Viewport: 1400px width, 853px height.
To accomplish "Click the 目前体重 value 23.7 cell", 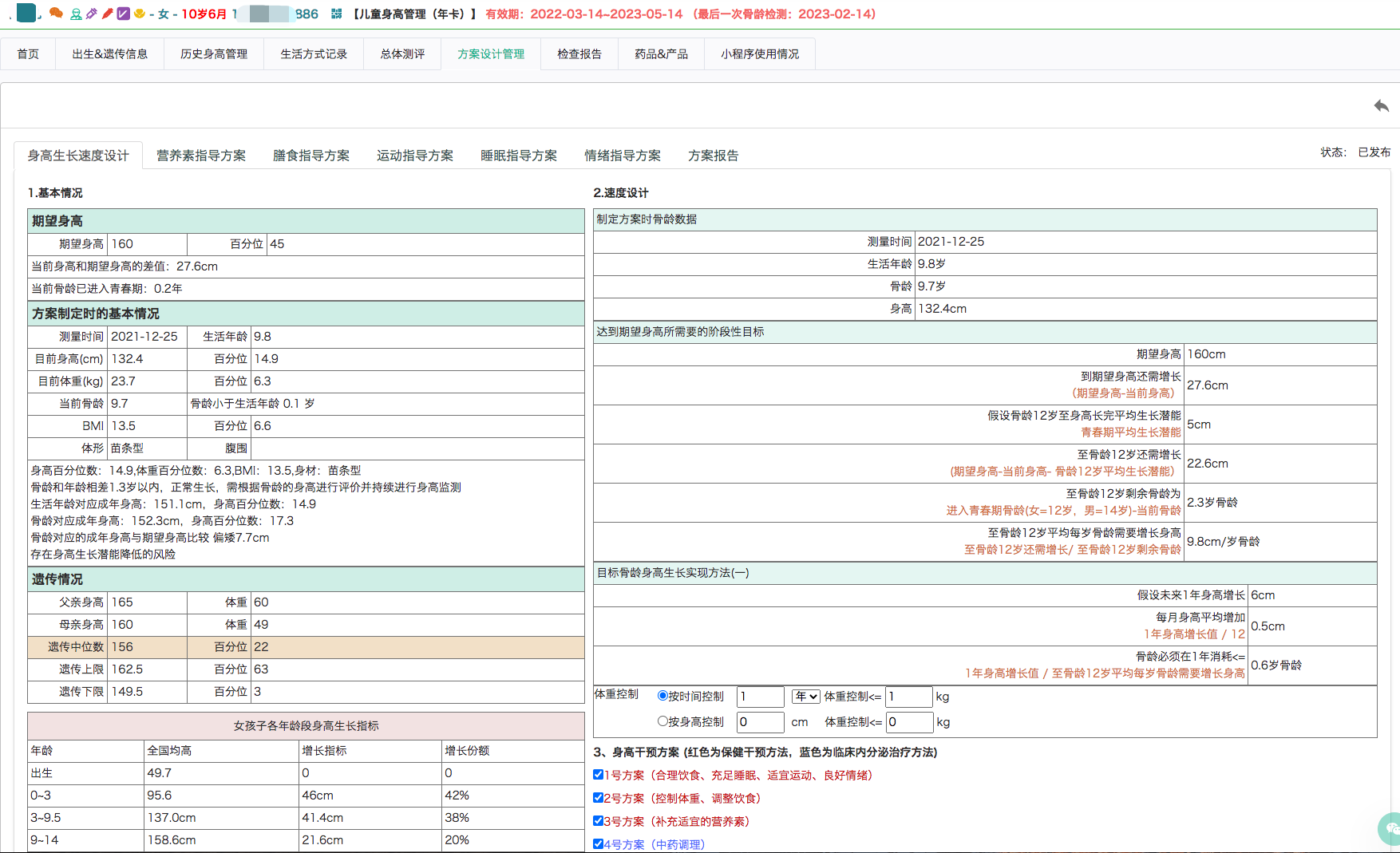I will [147, 381].
